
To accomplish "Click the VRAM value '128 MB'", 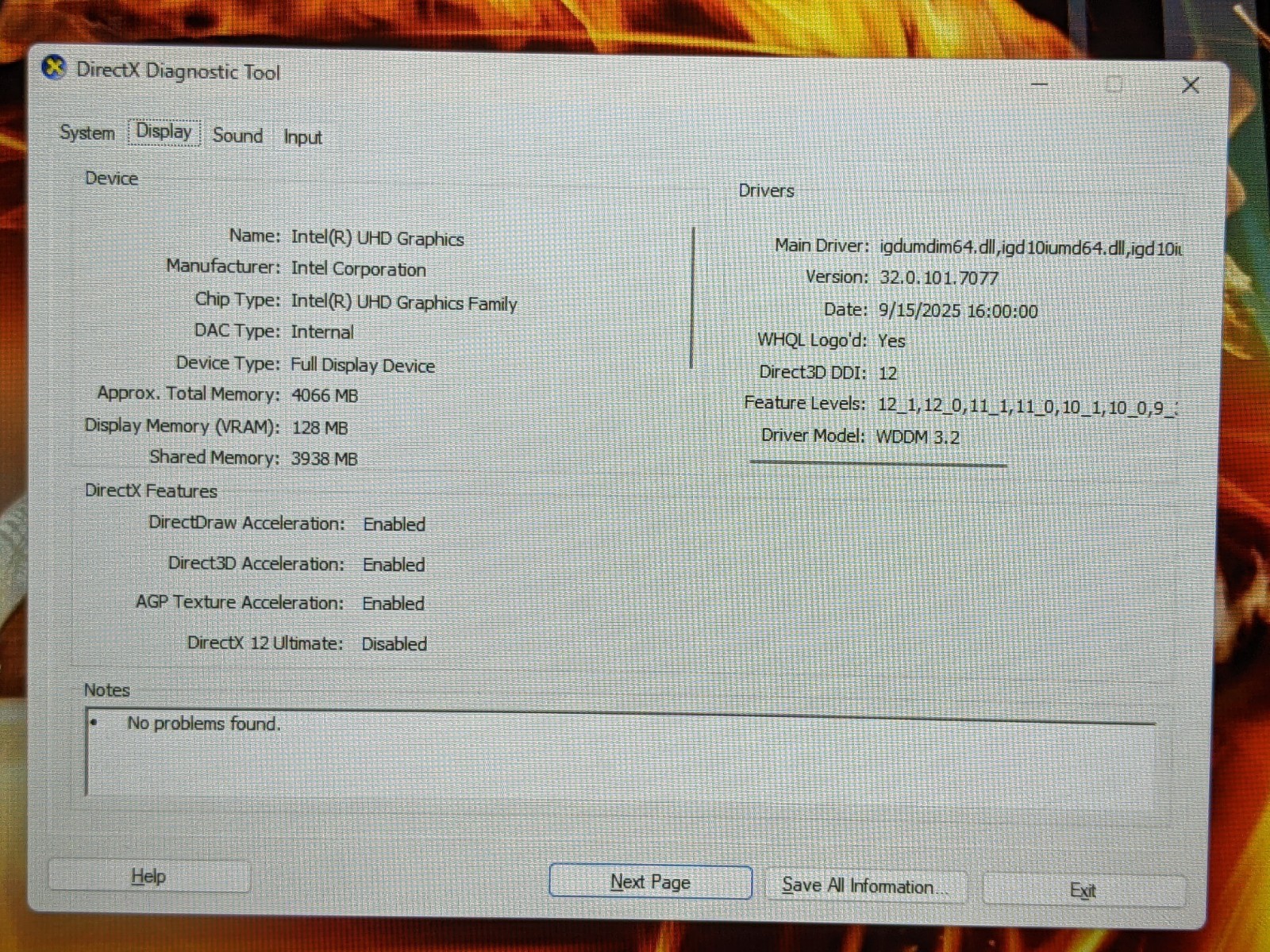I will [320, 428].
